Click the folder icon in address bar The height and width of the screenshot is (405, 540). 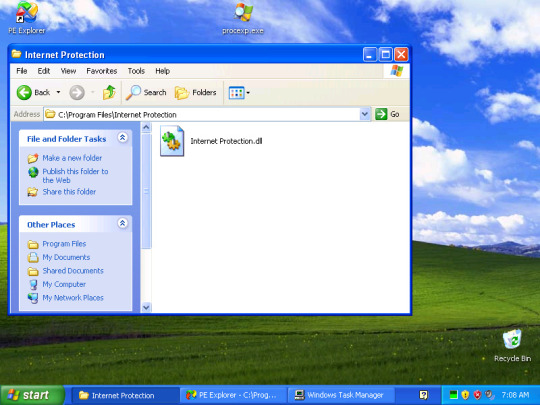(x=50, y=114)
